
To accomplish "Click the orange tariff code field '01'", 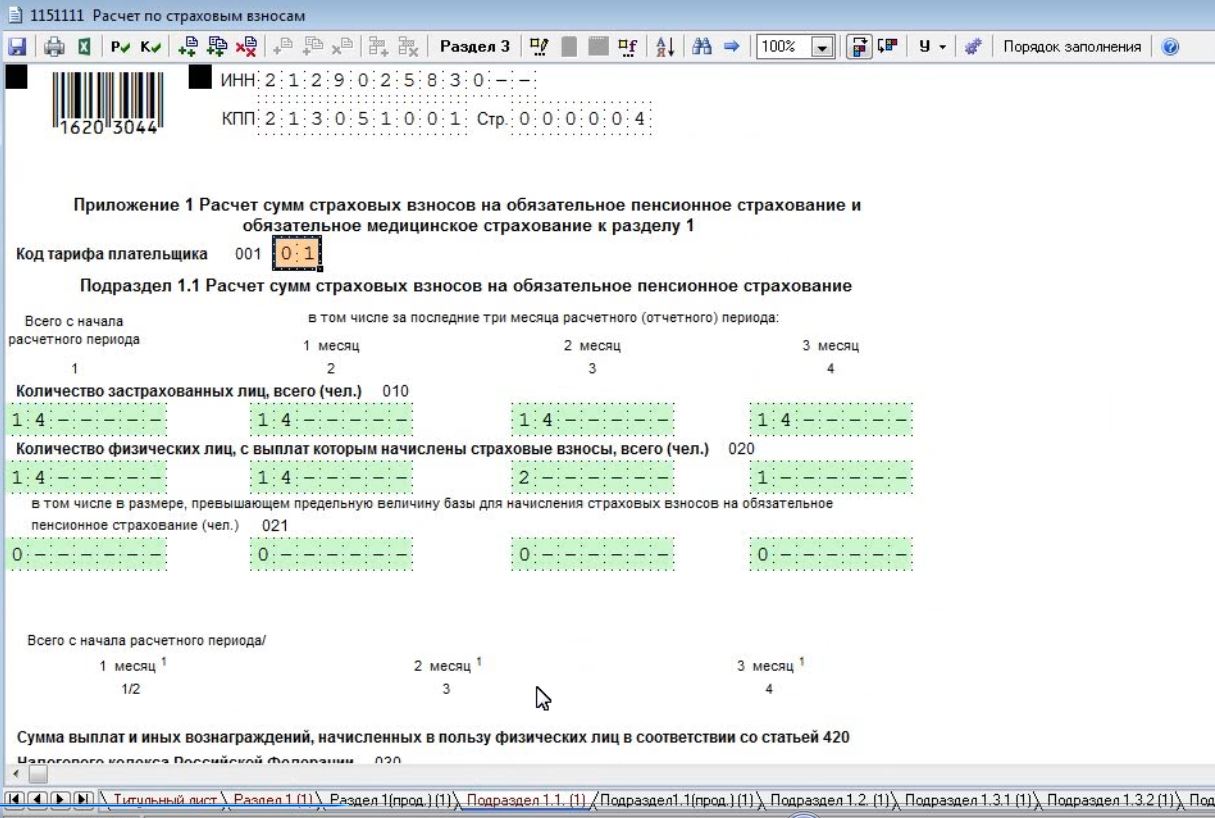I will coord(297,254).
